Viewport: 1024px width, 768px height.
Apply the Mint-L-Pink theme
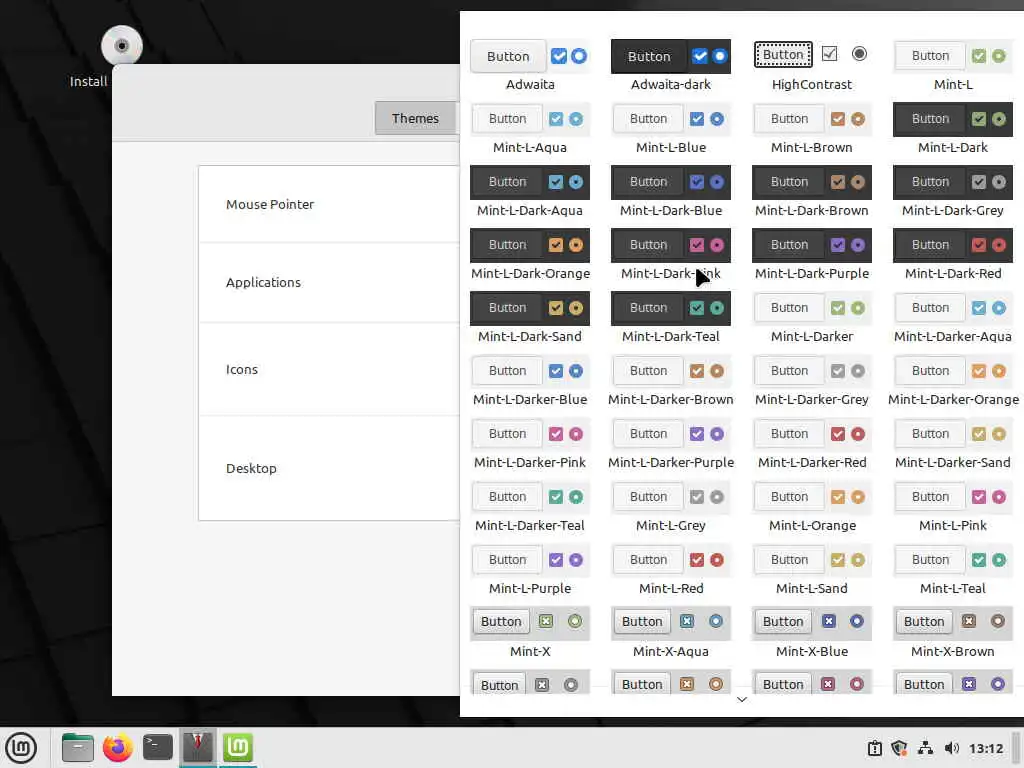click(x=953, y=507)
